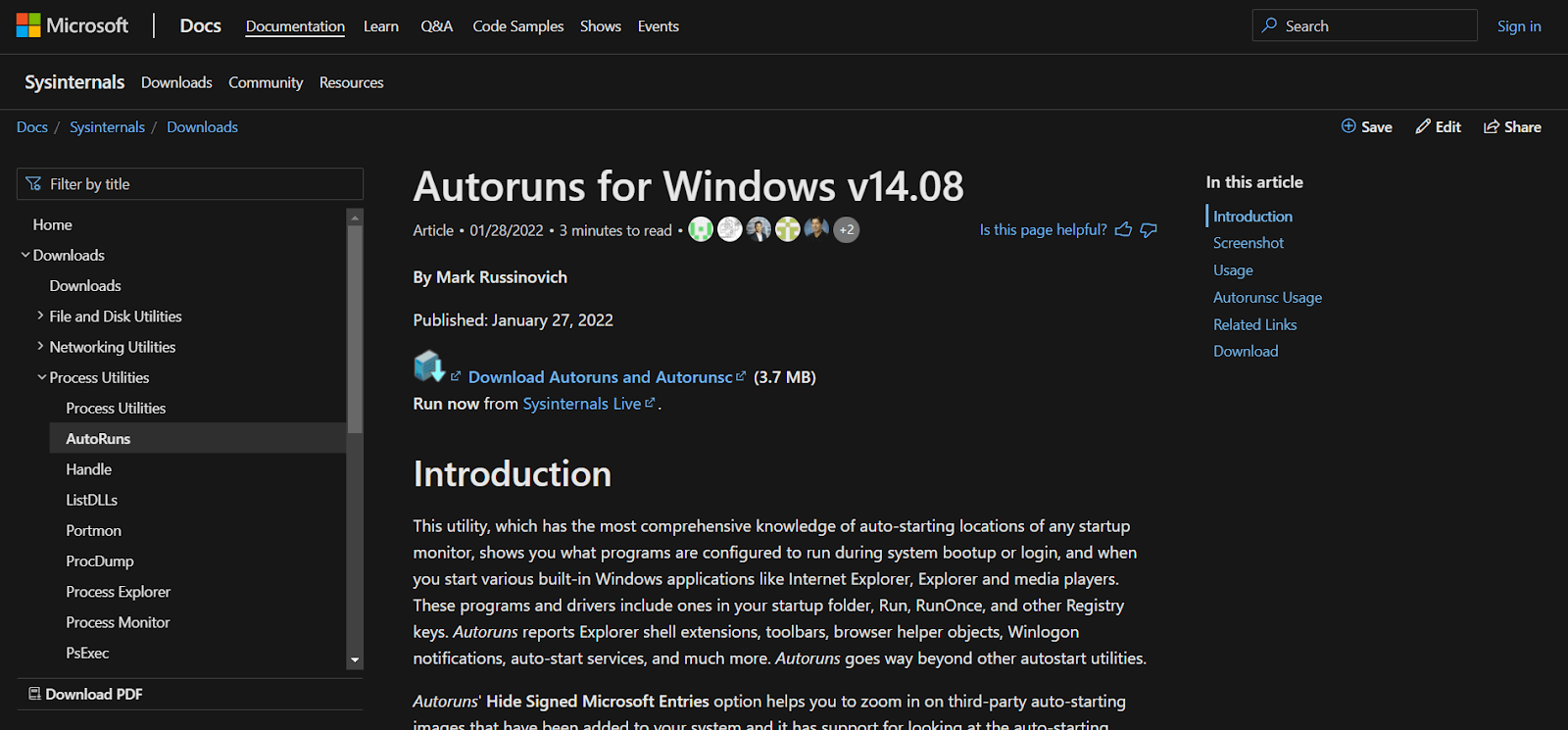
Task: Collapse the Process Utilities section
Action: pyautogui.click(x=42, y=377)
